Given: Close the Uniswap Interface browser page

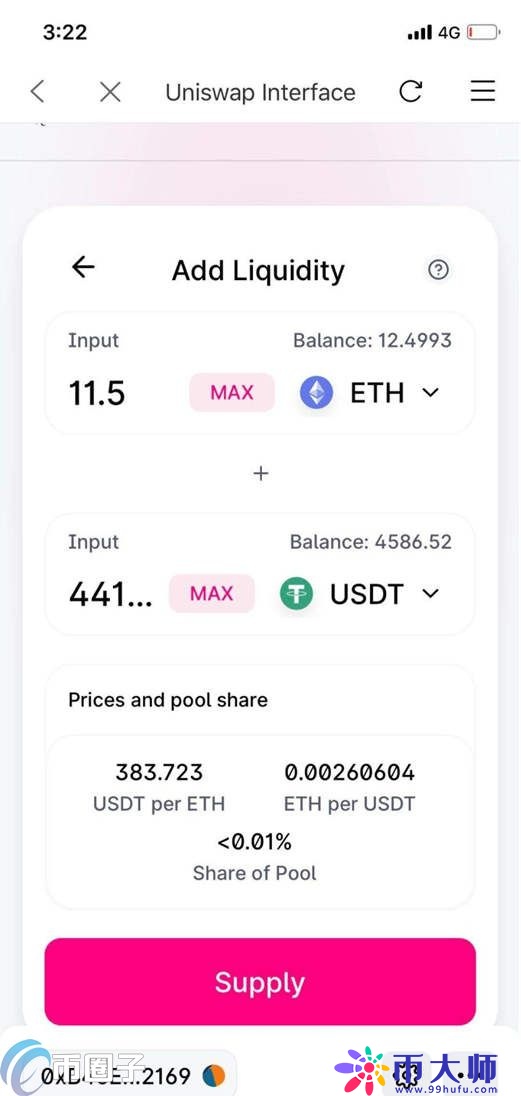Looking at the screenshot, I should [x=110, y=92].
